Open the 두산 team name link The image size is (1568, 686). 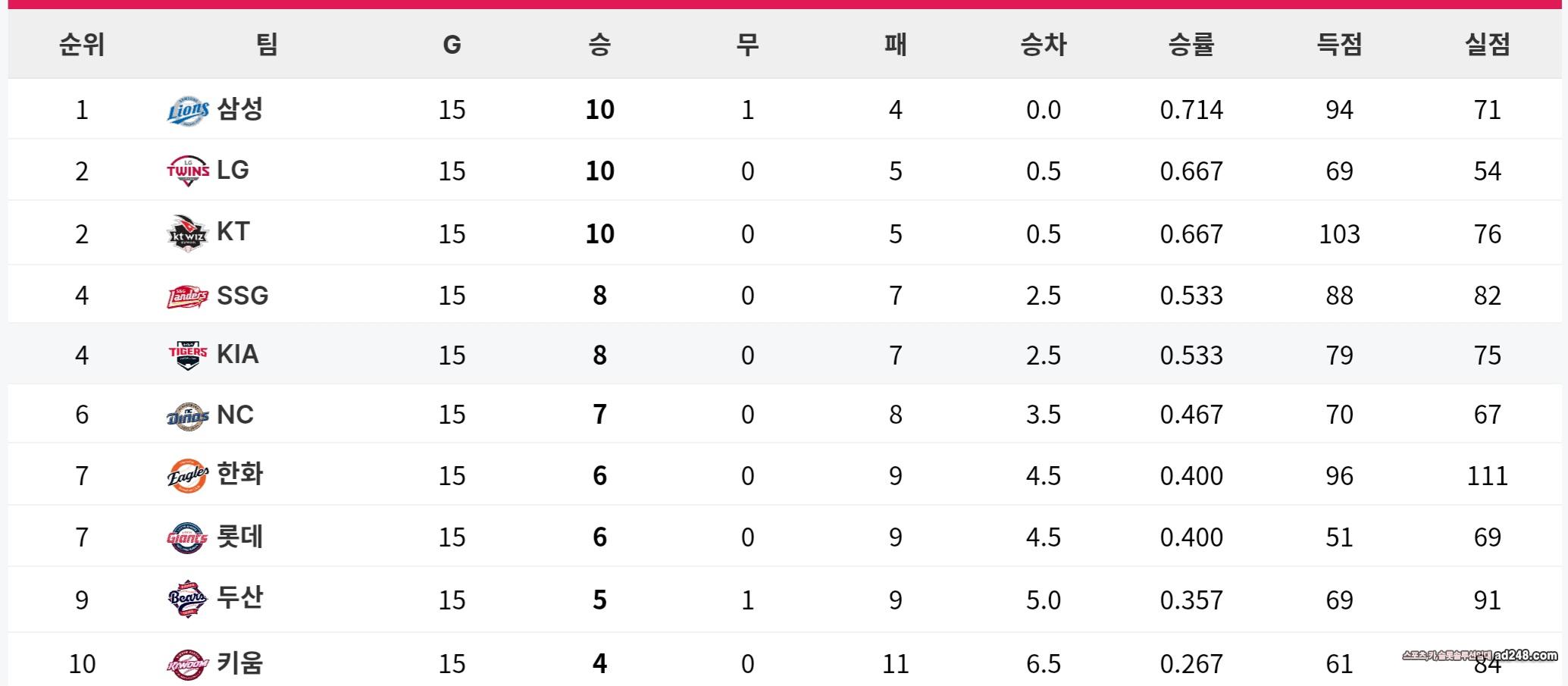click(239, 598)
